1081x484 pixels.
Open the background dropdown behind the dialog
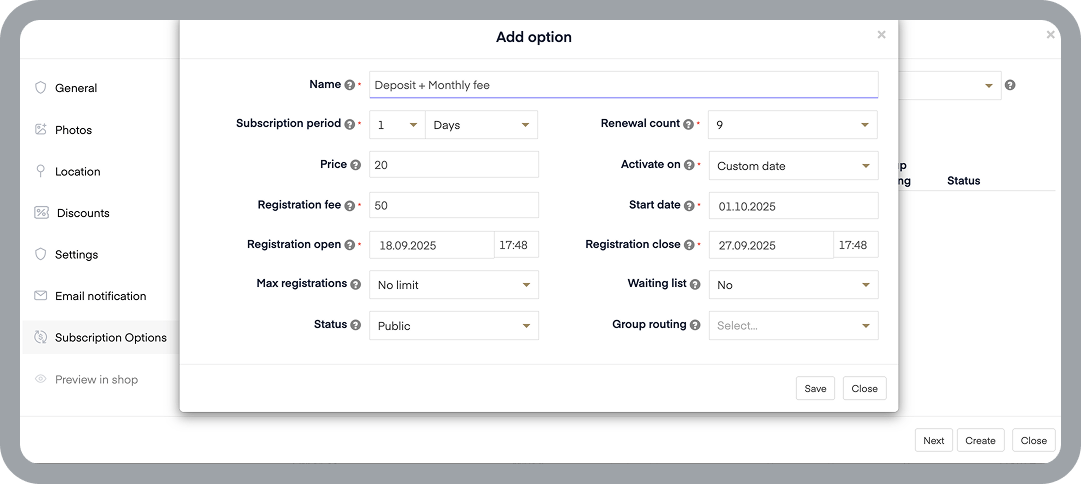[x=950, y=85]
